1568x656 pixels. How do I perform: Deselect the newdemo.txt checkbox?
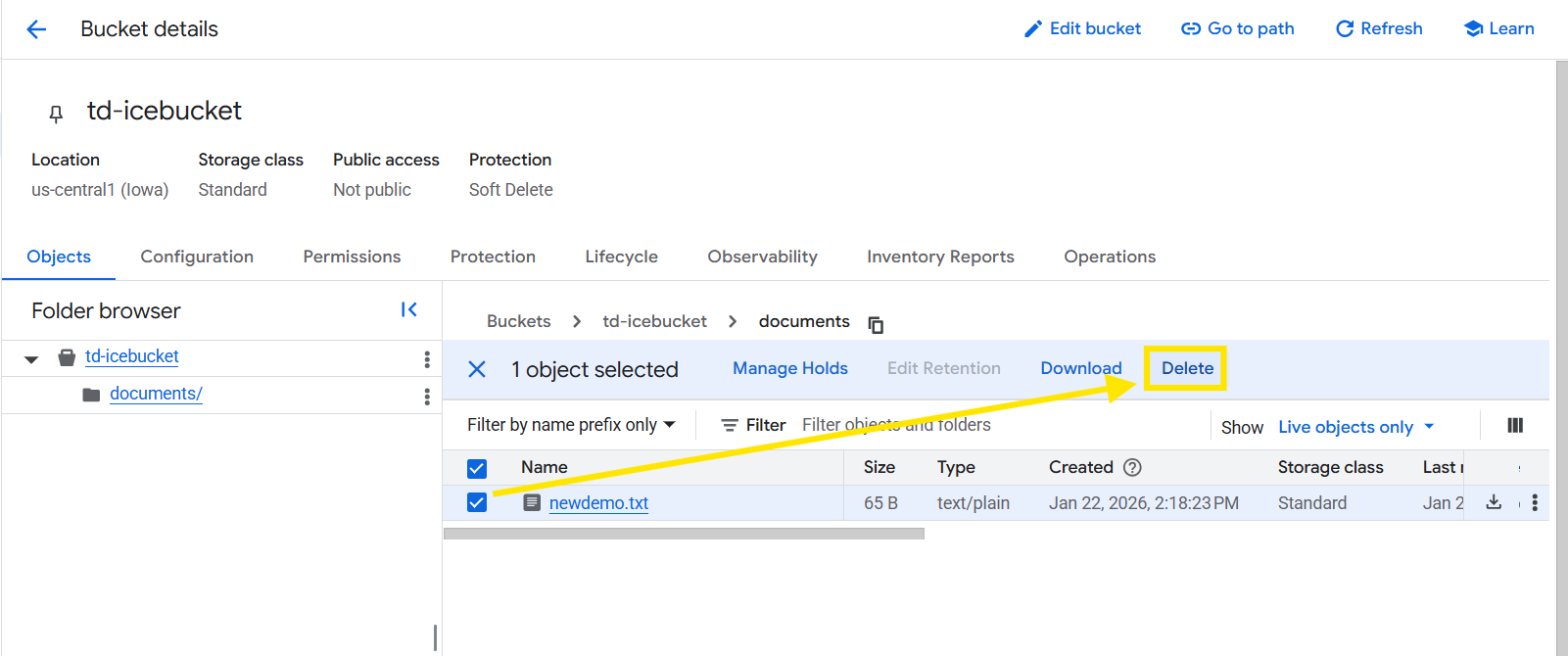coord(477,502)
